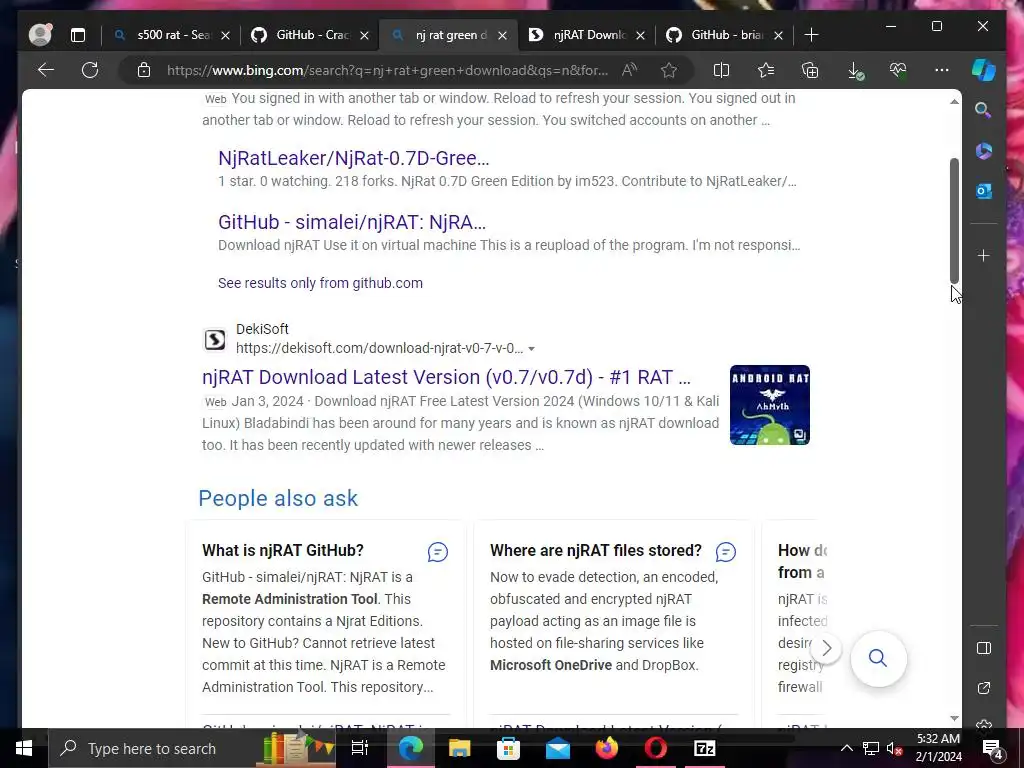
Task: View site information lock icon
Action: (x=144, y=70)
